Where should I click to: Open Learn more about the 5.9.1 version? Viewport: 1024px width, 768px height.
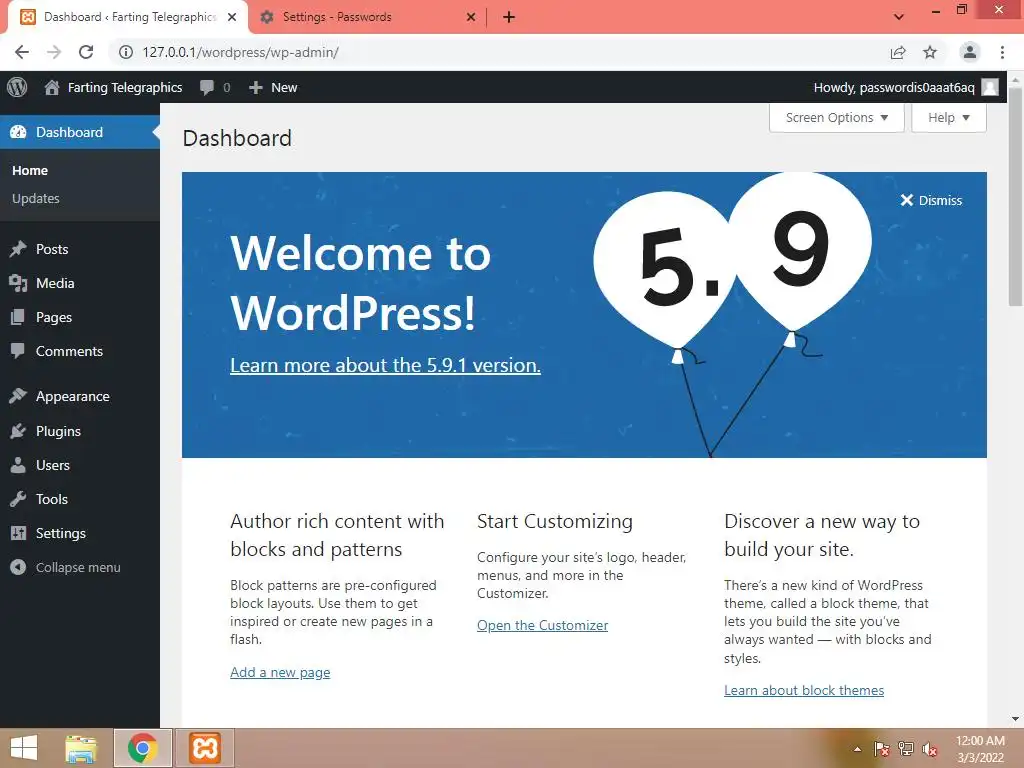pyautogui.click(x=385, y=365)
